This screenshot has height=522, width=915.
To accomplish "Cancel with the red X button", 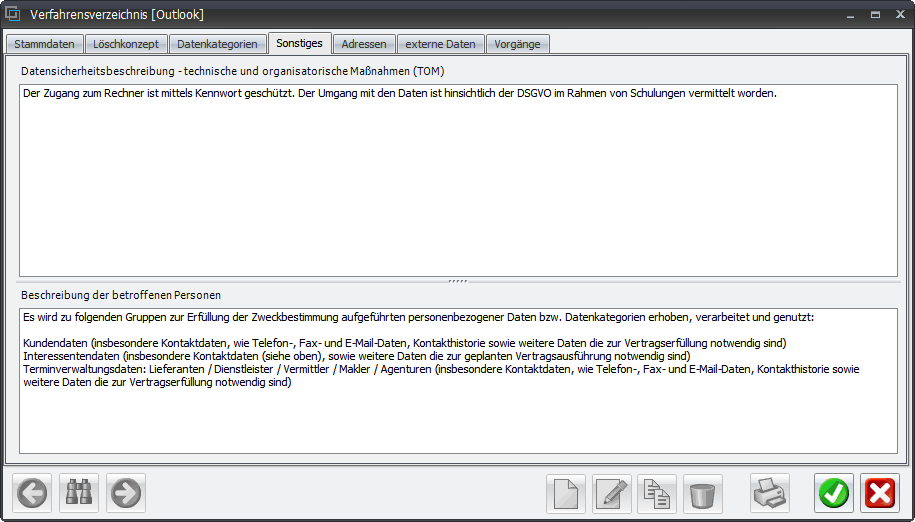I will point(880,493).
